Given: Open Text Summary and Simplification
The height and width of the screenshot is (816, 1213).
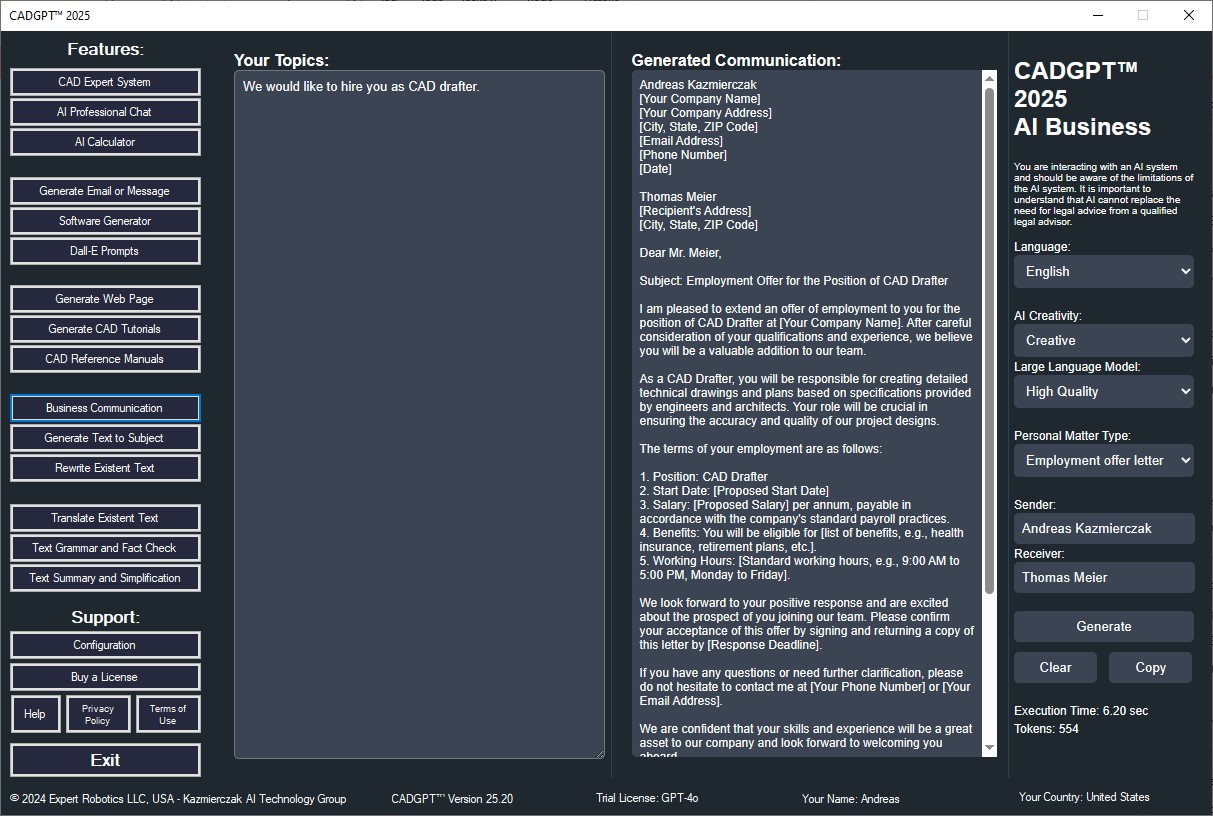Looking at the screenshot, I should point(105,578).
